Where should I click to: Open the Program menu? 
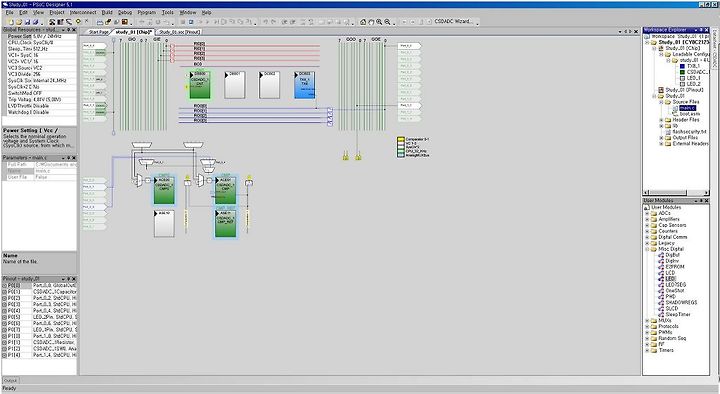click(147, 12)
